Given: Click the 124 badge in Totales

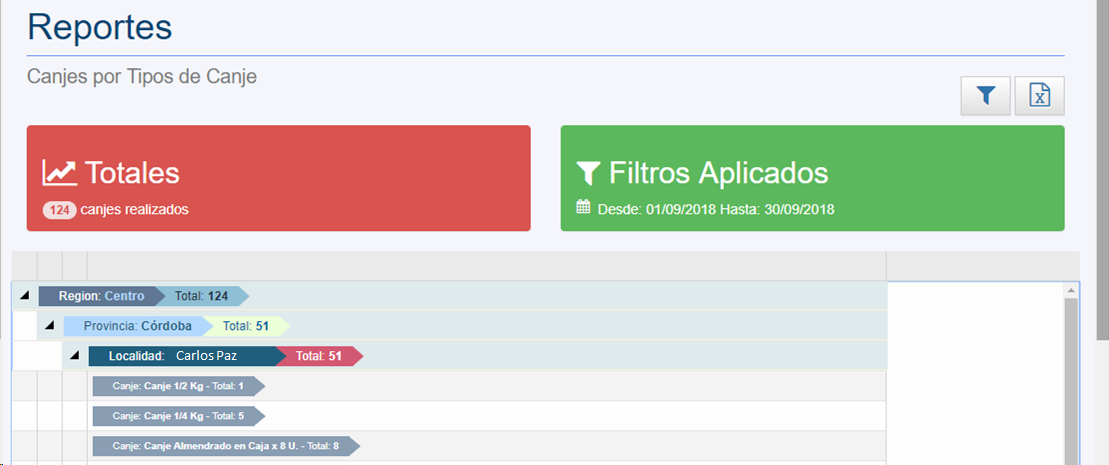Looking at the screenshot, I should click(x=59, y=210).
